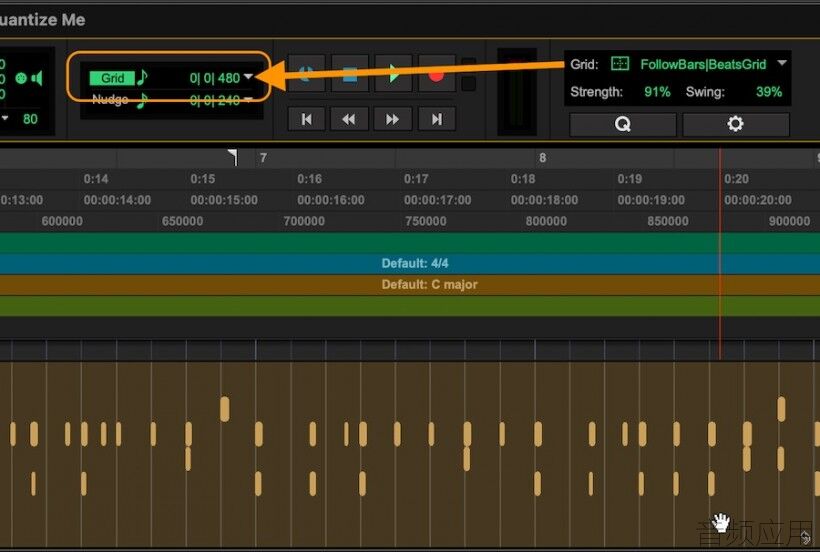This screenshot has height=552, width=820.
Task: Click the Online transport button with clock icon
Action: [306, 74]
